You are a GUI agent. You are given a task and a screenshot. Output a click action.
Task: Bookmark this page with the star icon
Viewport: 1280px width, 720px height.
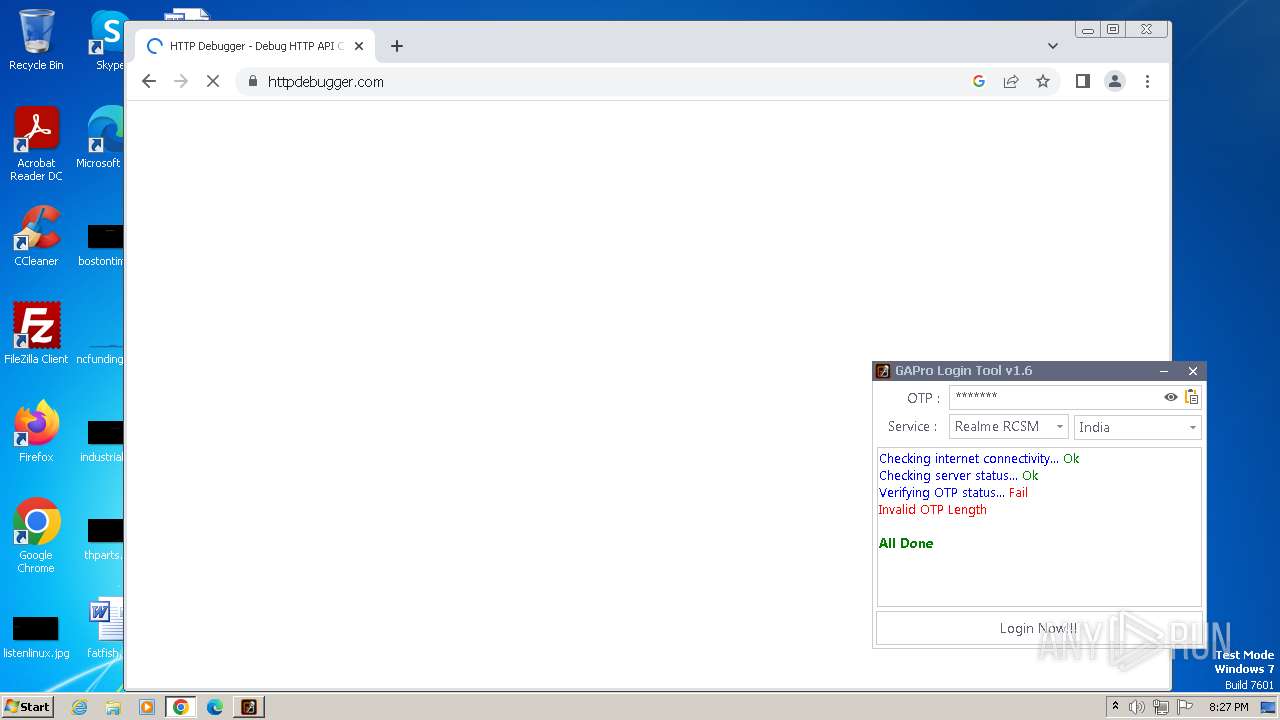1043,82
